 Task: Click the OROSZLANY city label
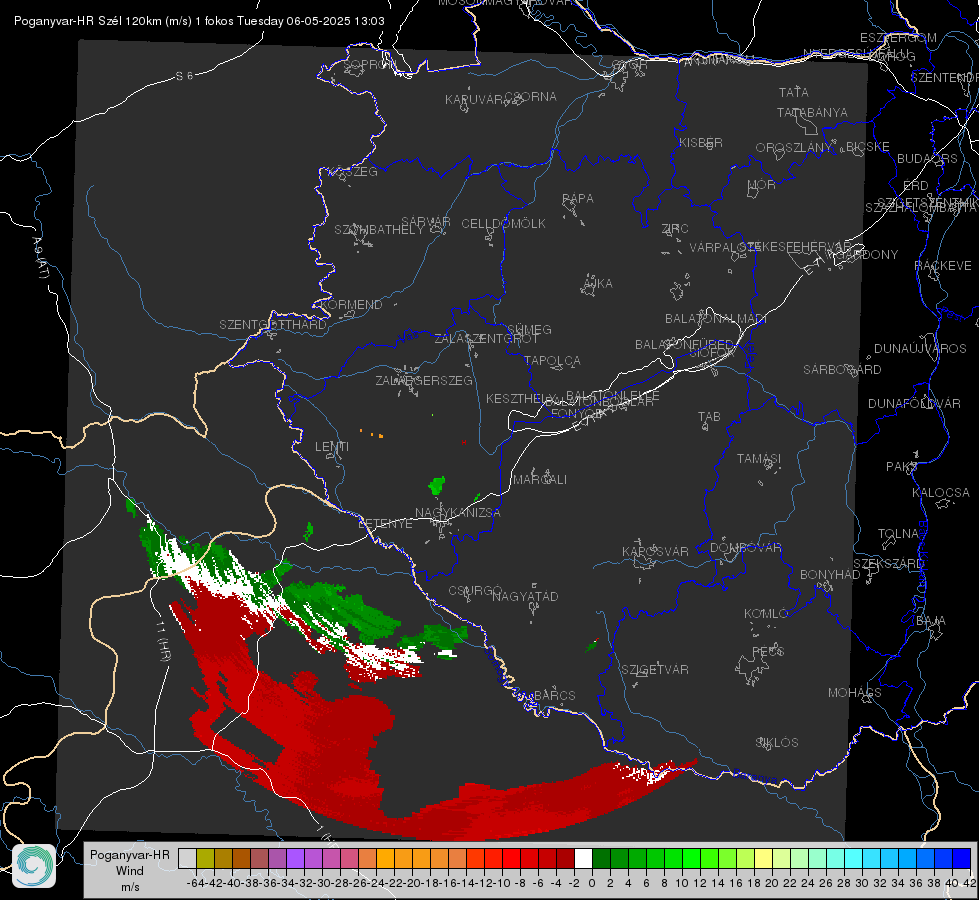tap(794, 148)
